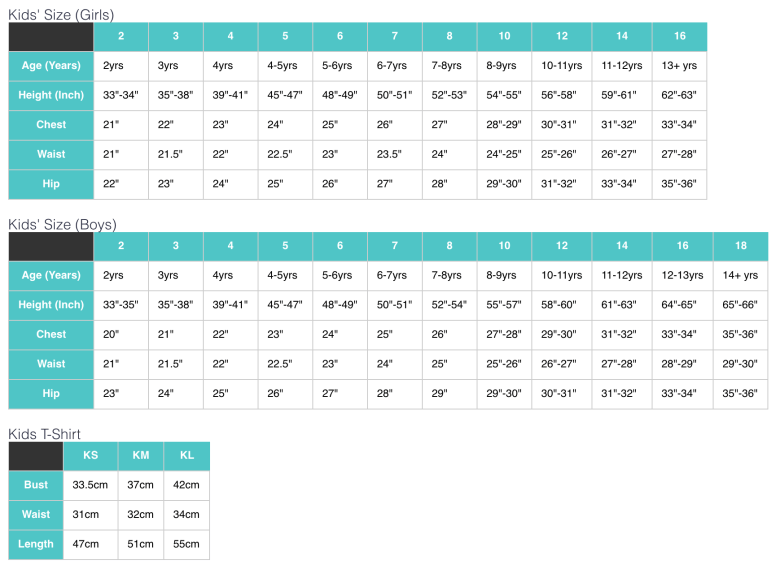Click the 65"-66" height cell in Boys table
The width and height of the screenshot is (780, 569).
click(x=741, y=305)
